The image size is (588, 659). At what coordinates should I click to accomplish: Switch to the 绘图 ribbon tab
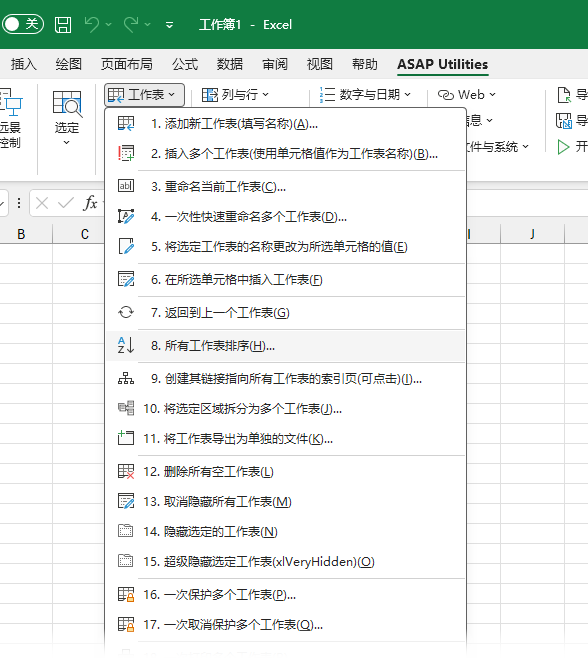pos(69,64)
